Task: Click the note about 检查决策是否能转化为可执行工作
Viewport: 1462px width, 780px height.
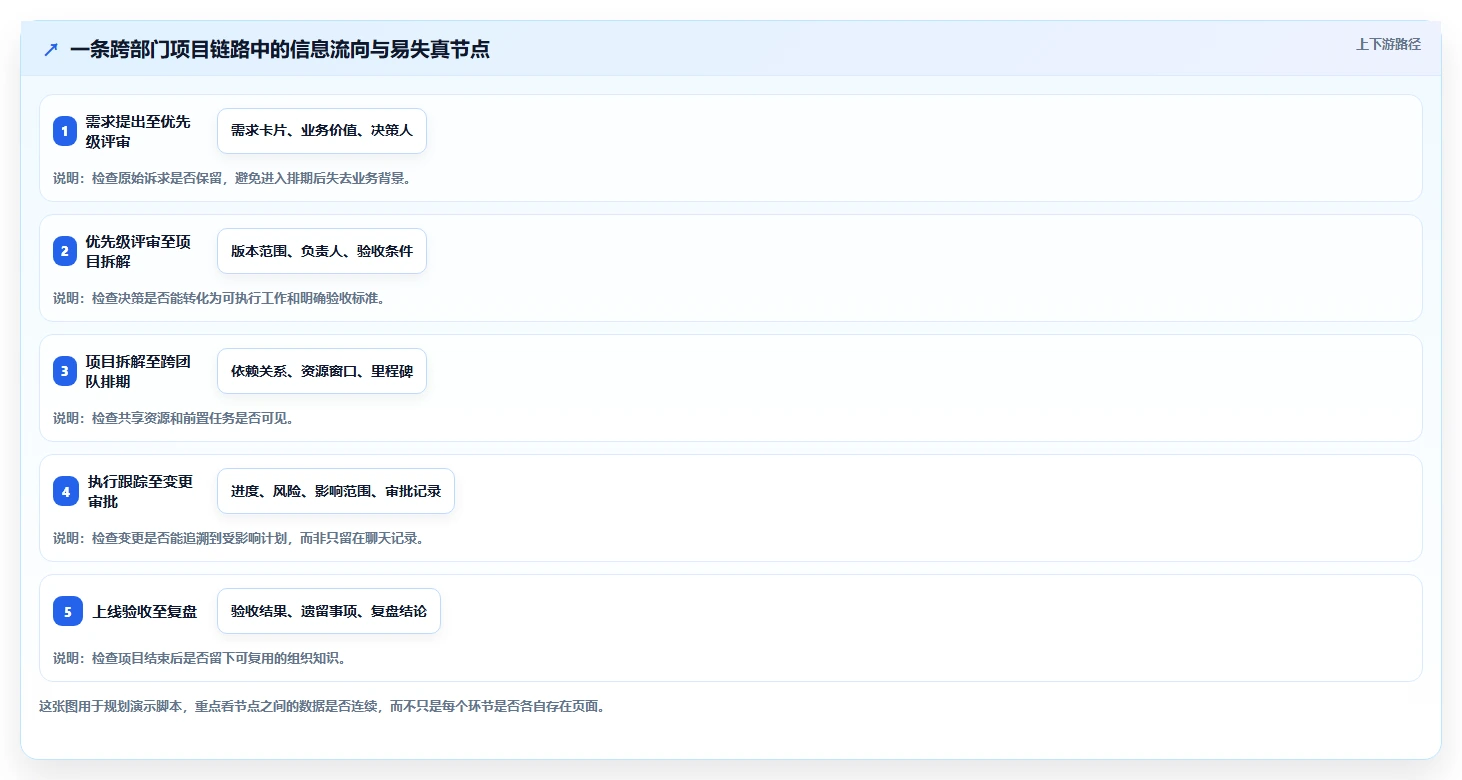Action: coord(219,298)
